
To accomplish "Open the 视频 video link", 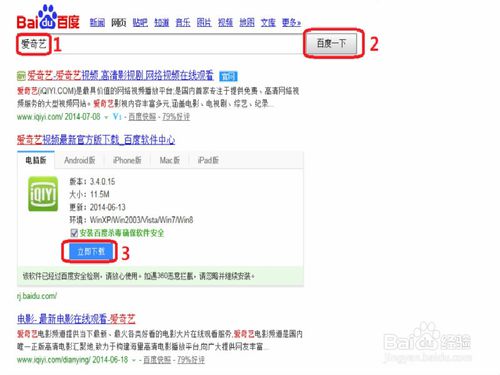I will point(225,23).
